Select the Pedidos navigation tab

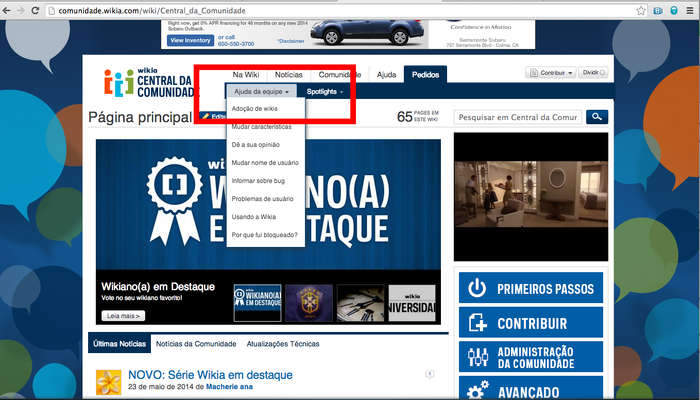coord(425,75)
